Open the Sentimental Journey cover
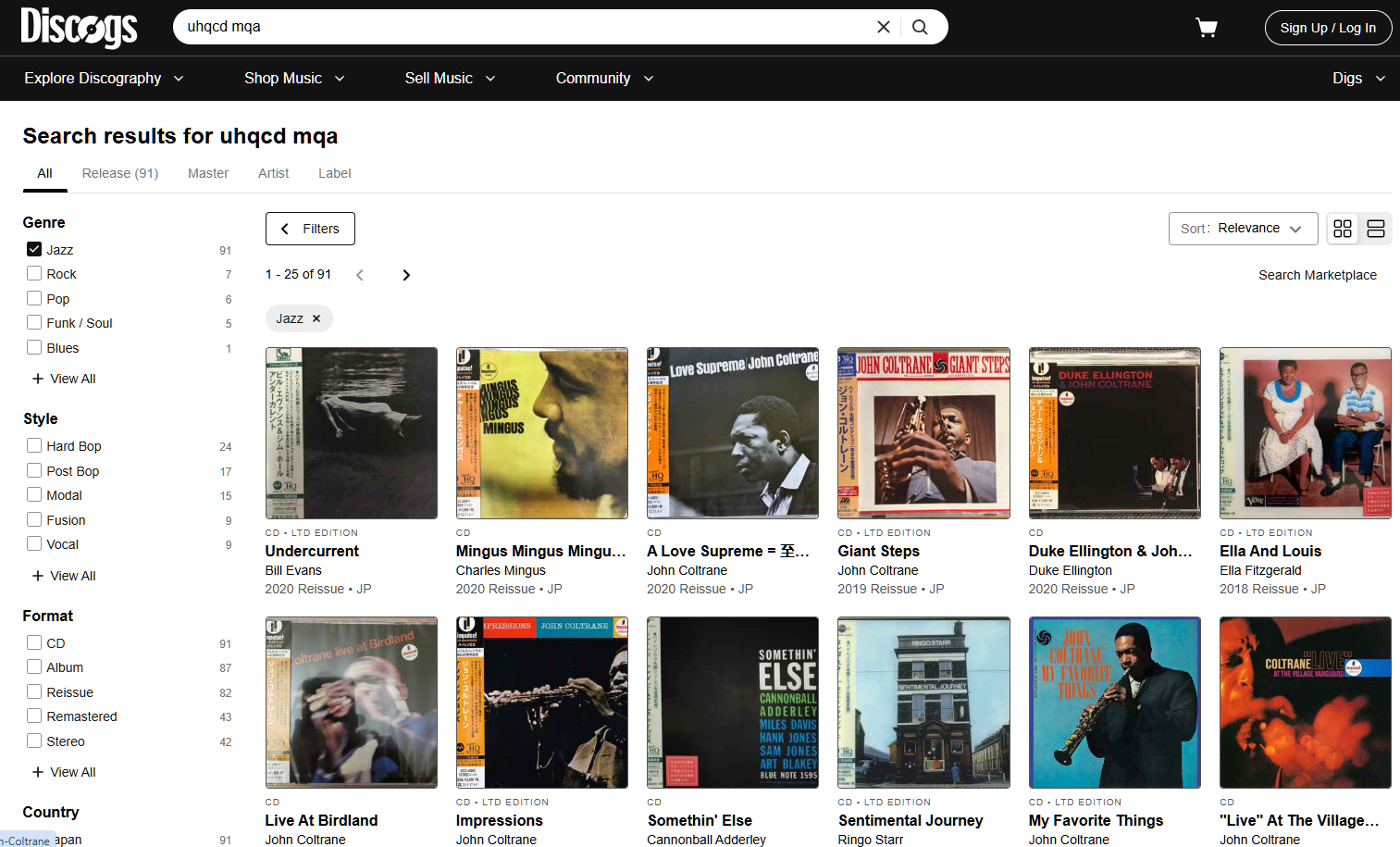1400x847 pixels. point(923,703)
